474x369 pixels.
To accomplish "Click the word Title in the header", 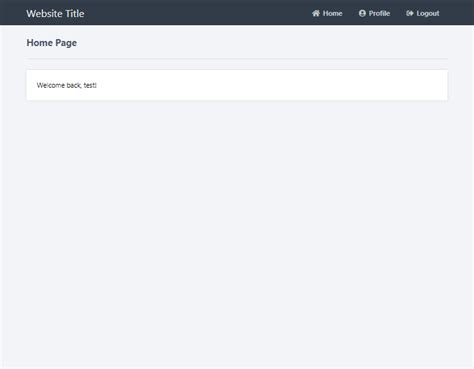I will pos(75,14).
